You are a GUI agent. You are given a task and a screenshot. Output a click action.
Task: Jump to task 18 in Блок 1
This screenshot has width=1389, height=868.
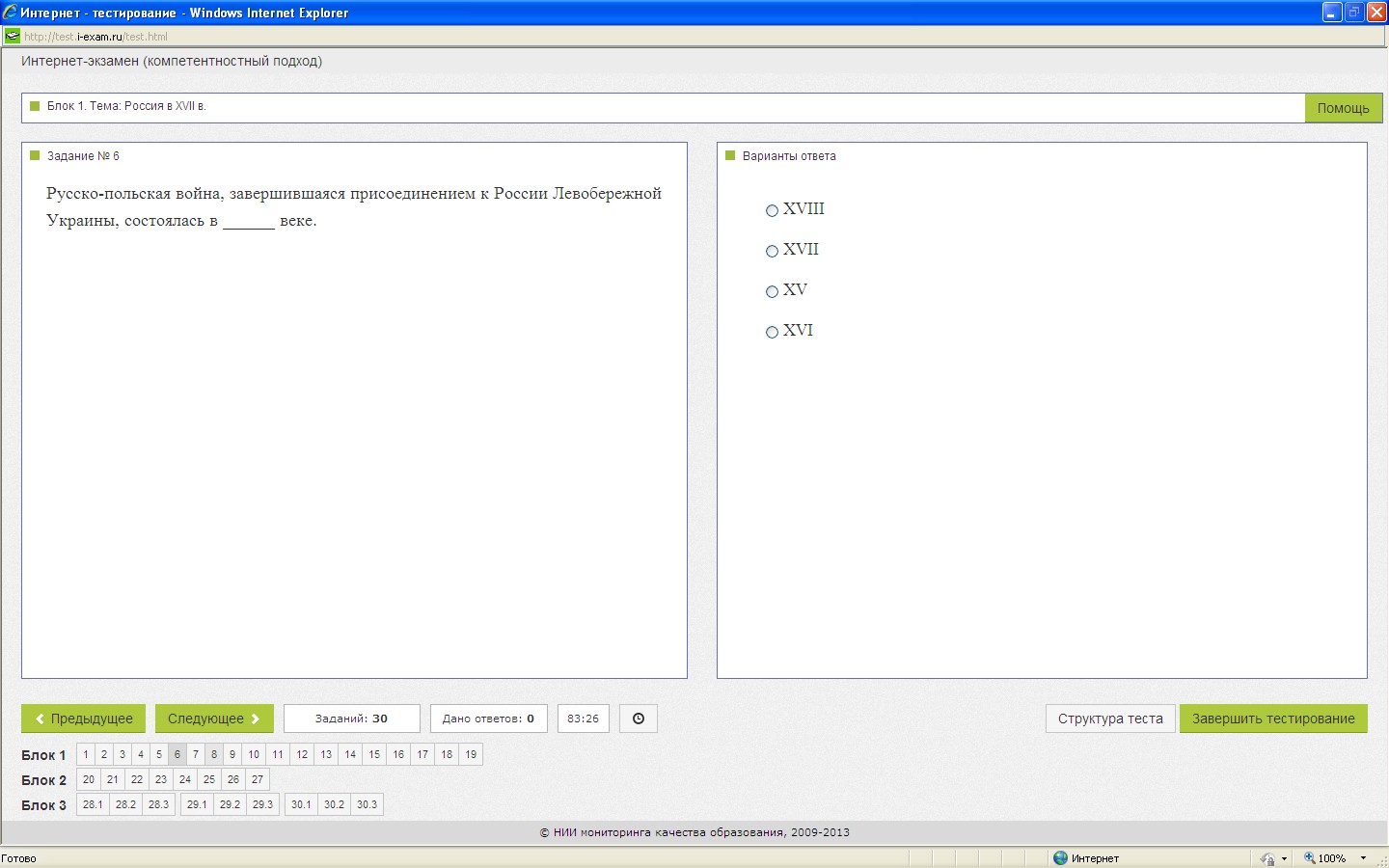[447, 754]
